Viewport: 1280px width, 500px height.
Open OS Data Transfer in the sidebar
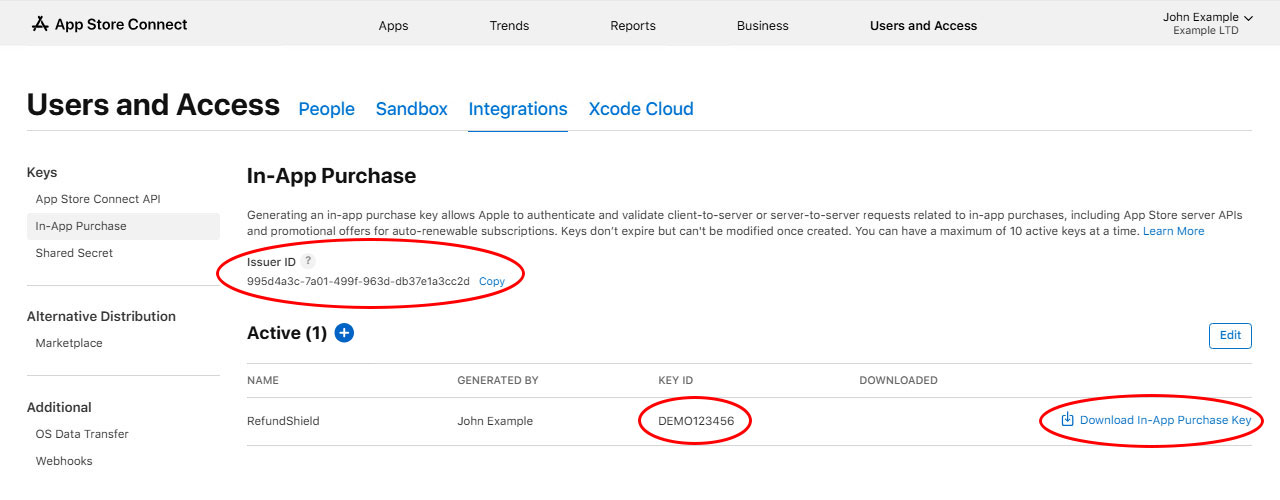pyautogui.click(x=82, y=434)
